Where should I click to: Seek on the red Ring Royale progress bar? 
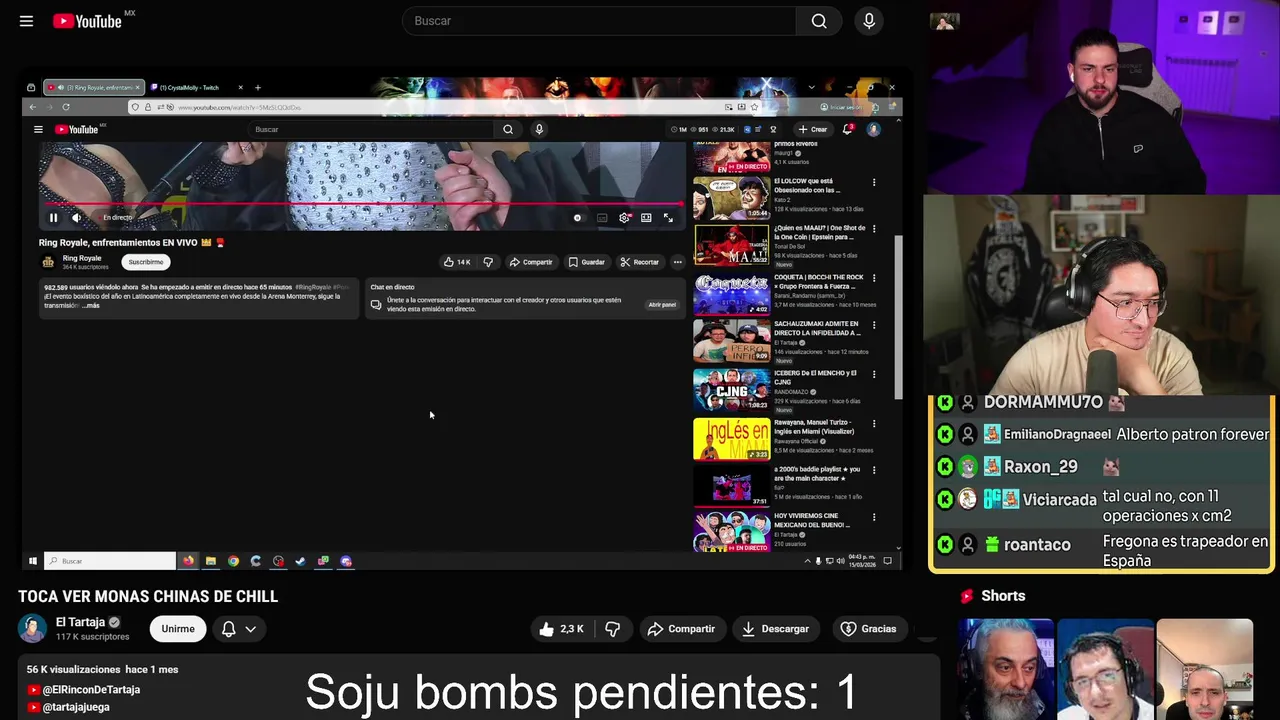click(x=362, y=204)
